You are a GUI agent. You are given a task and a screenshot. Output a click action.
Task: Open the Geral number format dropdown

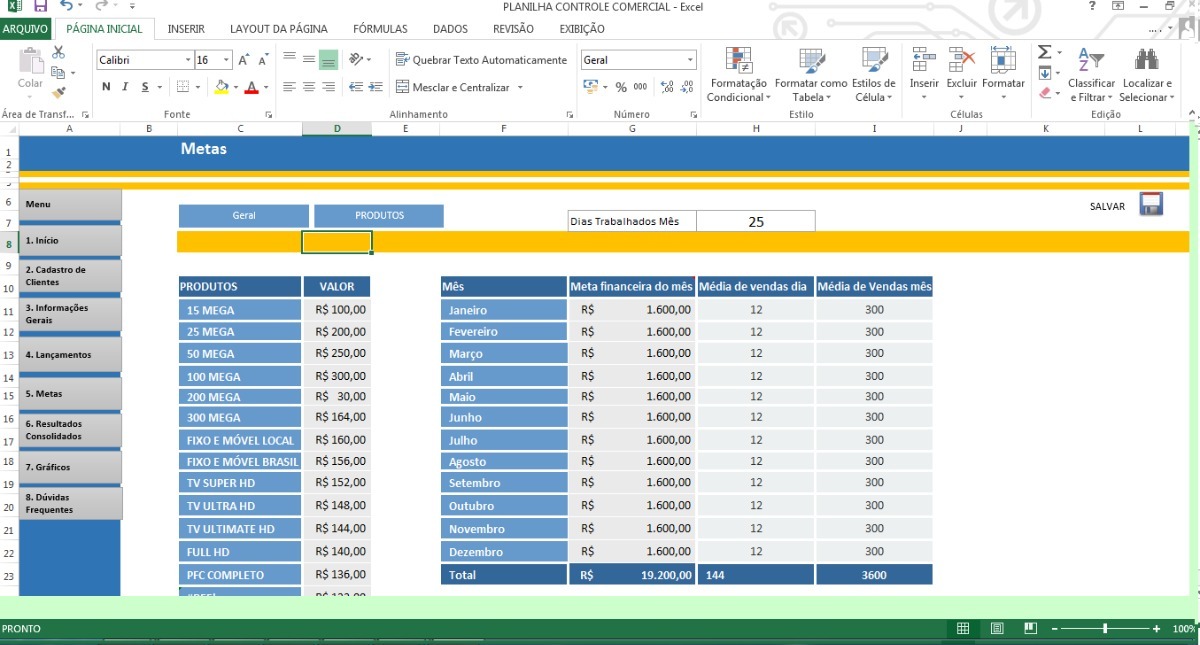(x=690, y=60)
